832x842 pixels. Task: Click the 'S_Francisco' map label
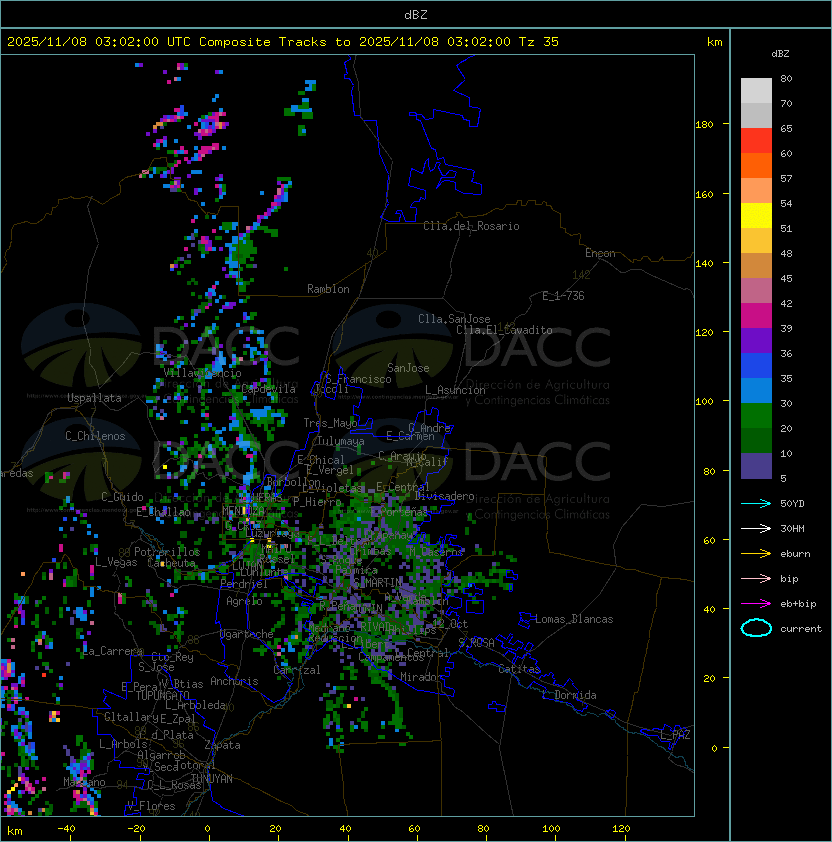pyautogui.click(x=358, y=379)
